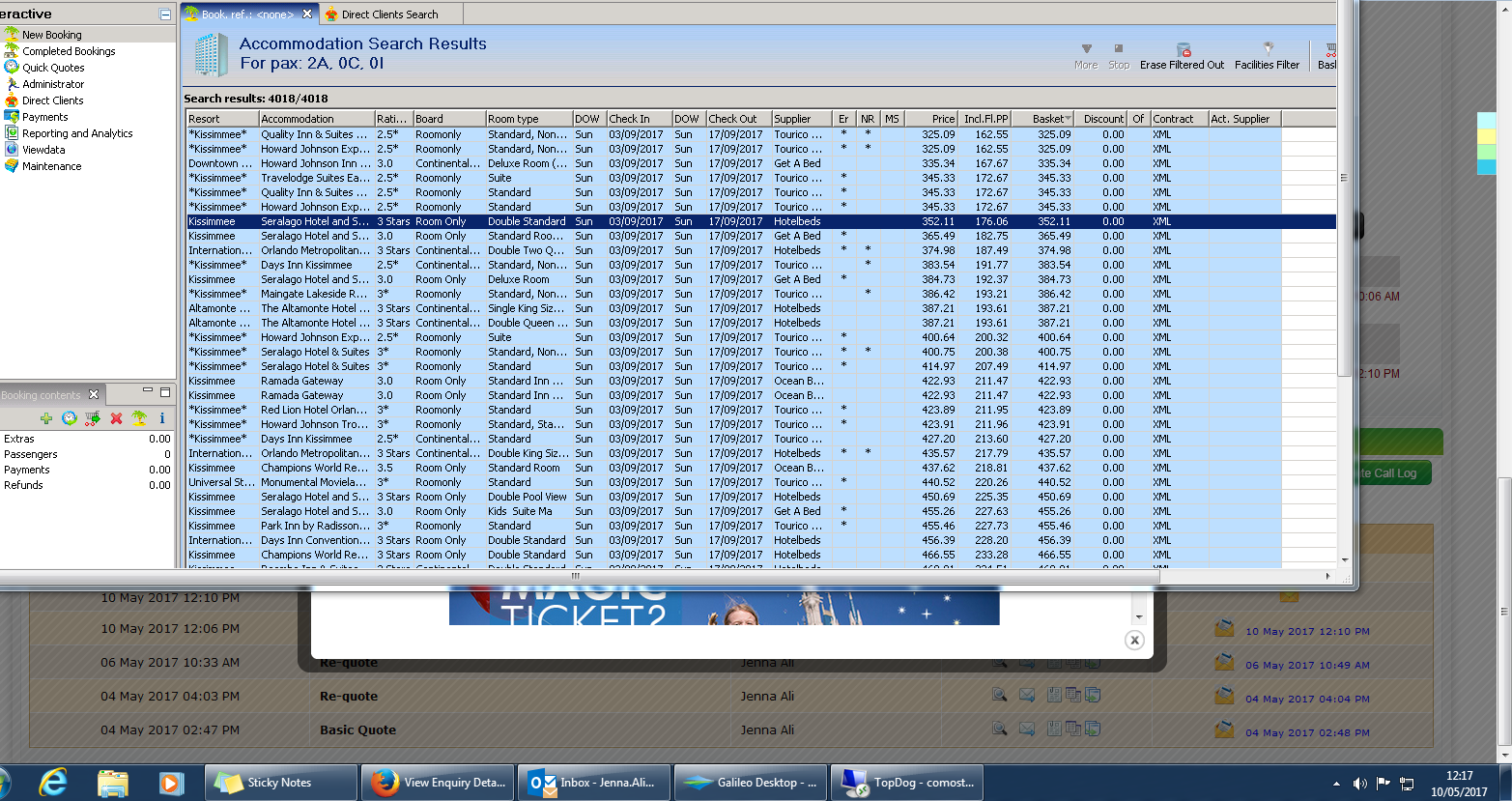Click the mail icon in Basic Quote row
1512x801 pixels.
click(x=1027, y=729)
